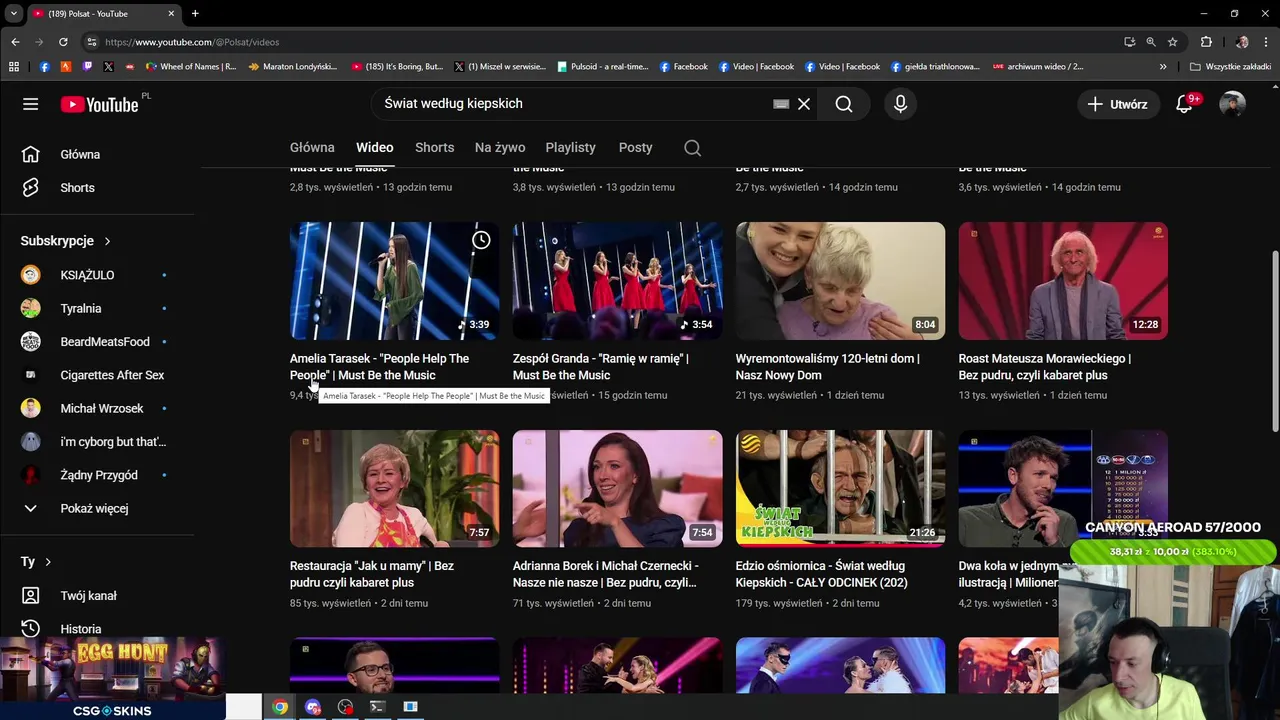Image resolution: width=1280 pixels, height=720 pixels.
Task: Open the Maraton Londyński bookmark
Action: [x=293, y=67]
